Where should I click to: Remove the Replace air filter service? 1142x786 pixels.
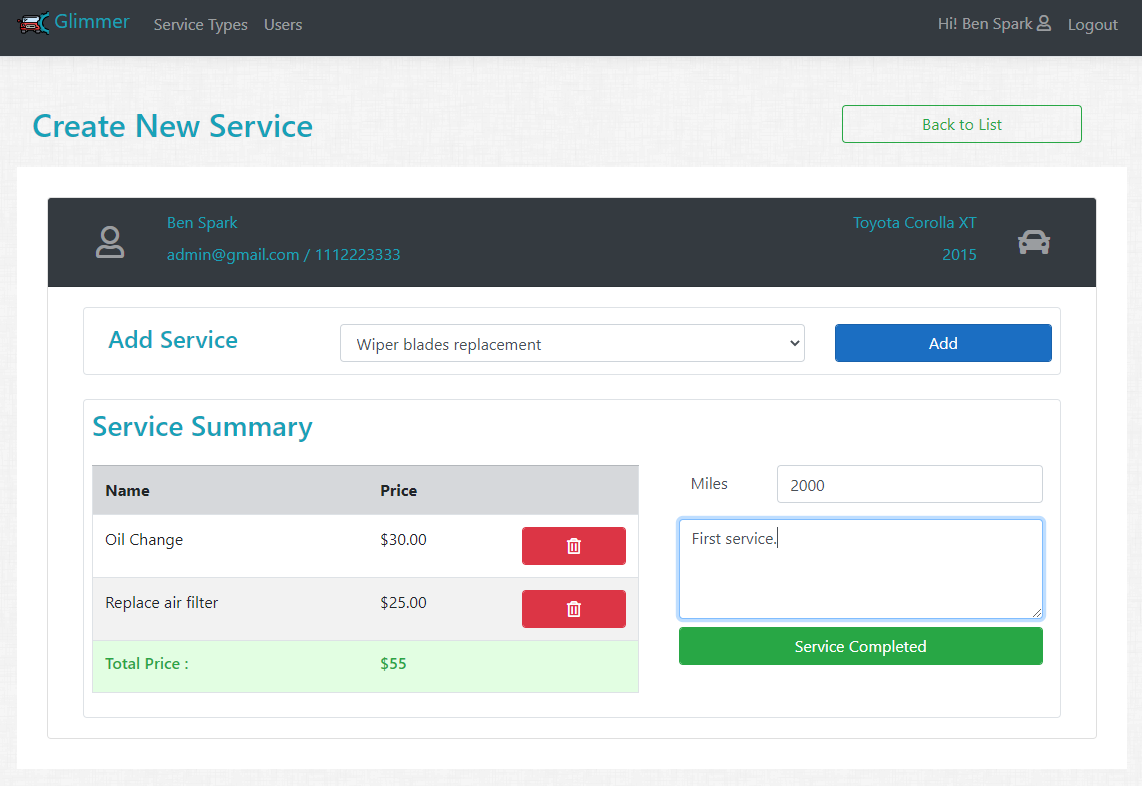point(573,609)
